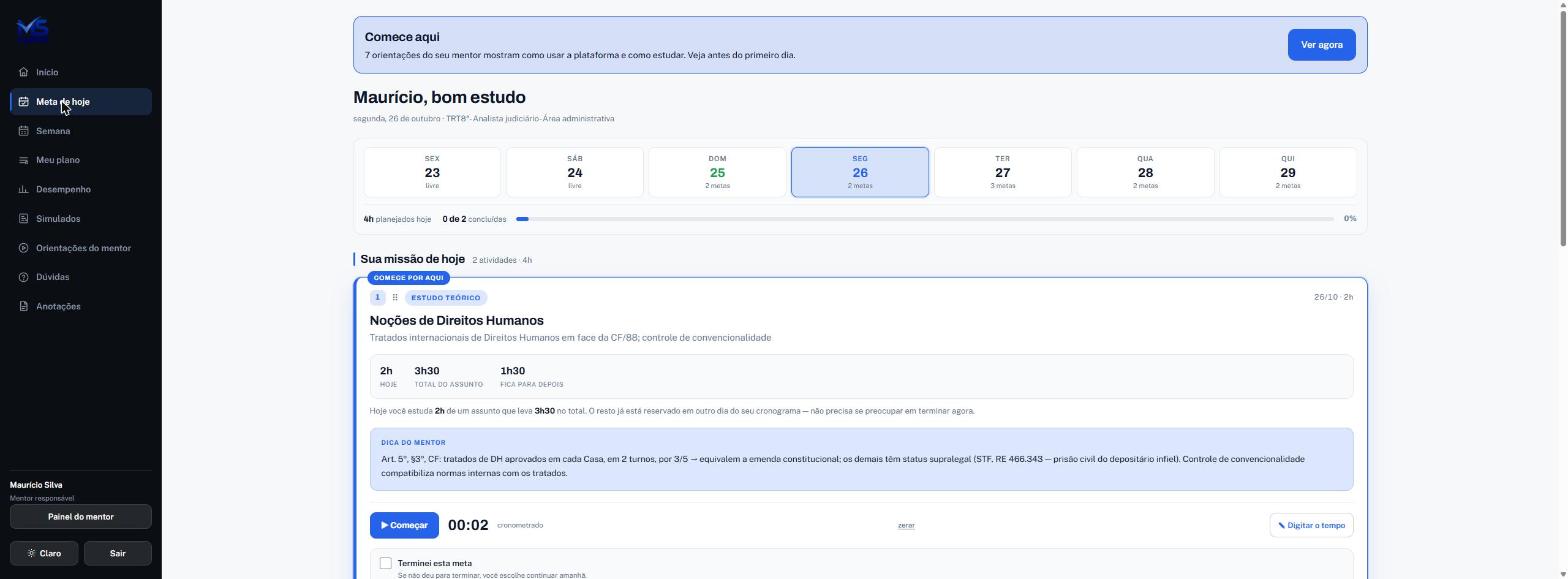
Task: Open the Início menu item
Action: click(x=81, y=72)
